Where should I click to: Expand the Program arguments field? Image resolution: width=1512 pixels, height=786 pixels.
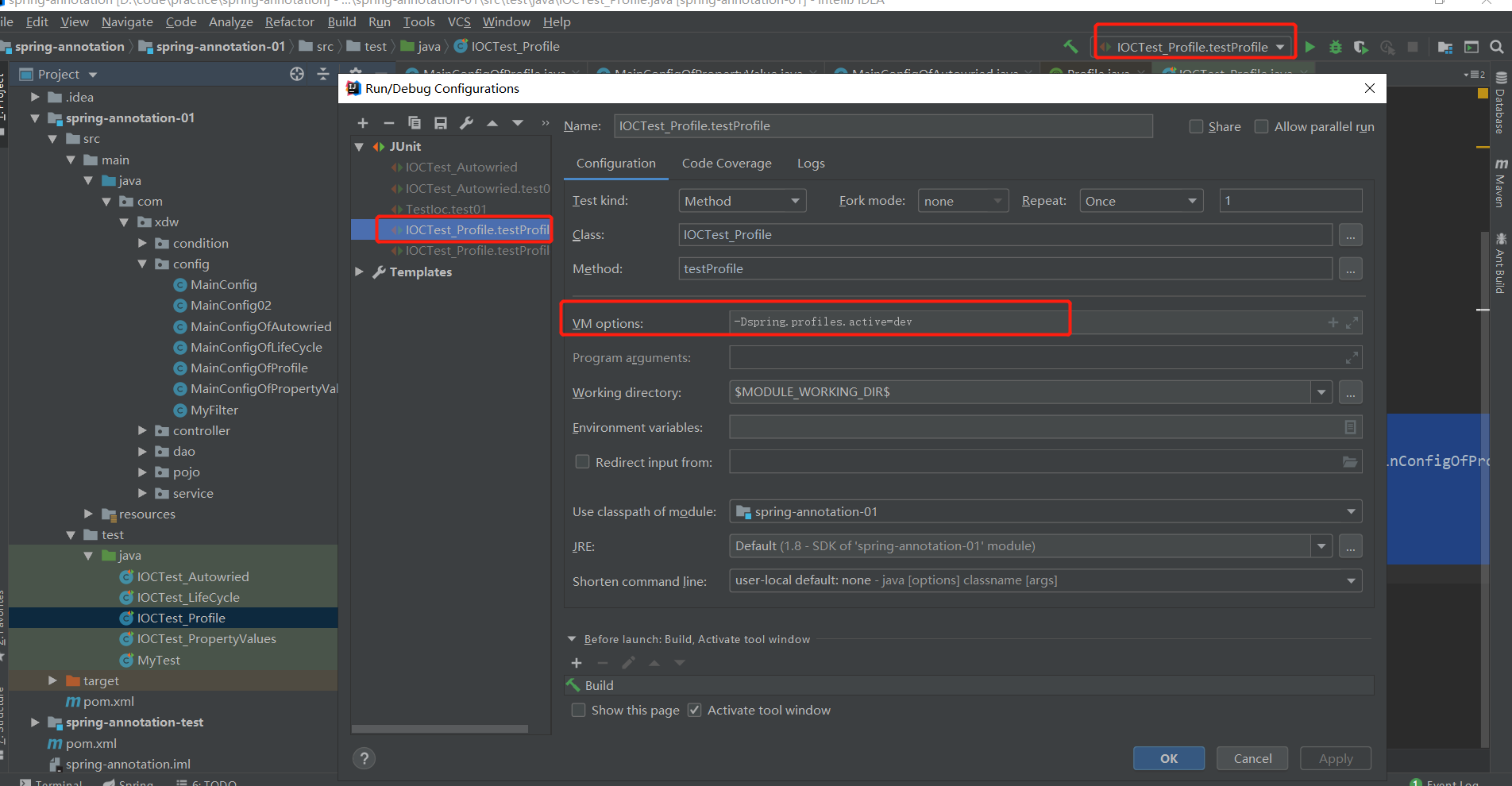click(1352, 358)
